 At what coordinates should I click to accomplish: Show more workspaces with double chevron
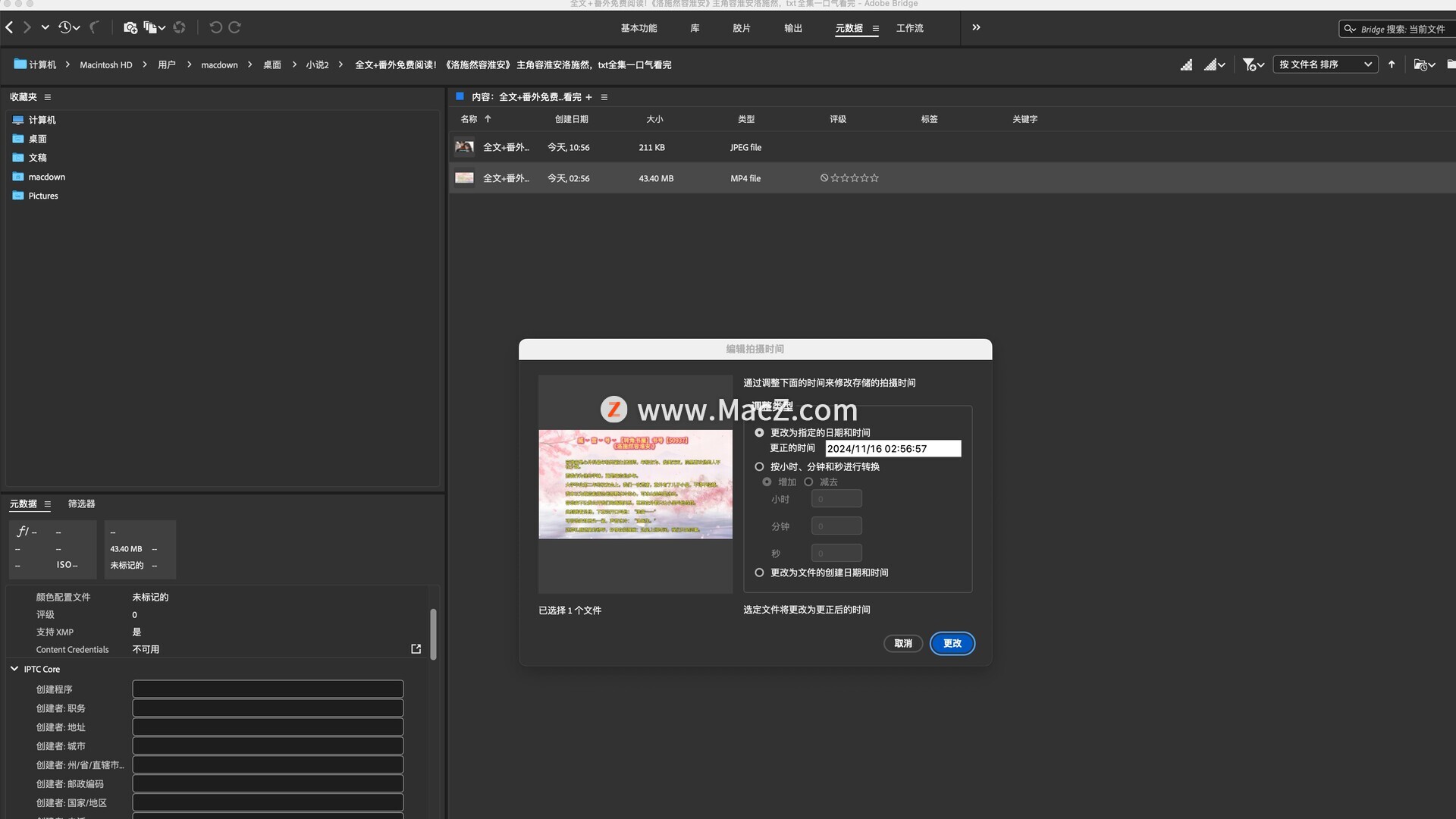pyautogui.click(x=976, y=27)
